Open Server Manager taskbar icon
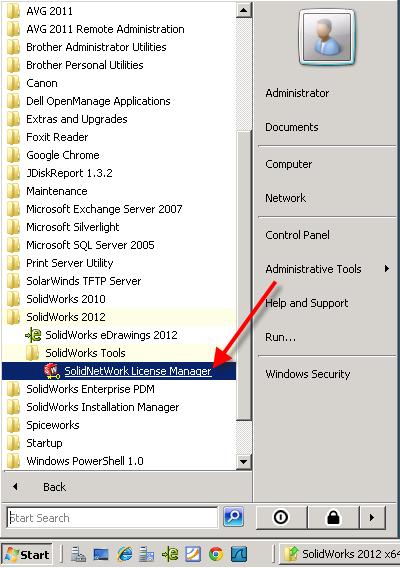The height and width of the screenshot is (568, 400). pos(78,554)
